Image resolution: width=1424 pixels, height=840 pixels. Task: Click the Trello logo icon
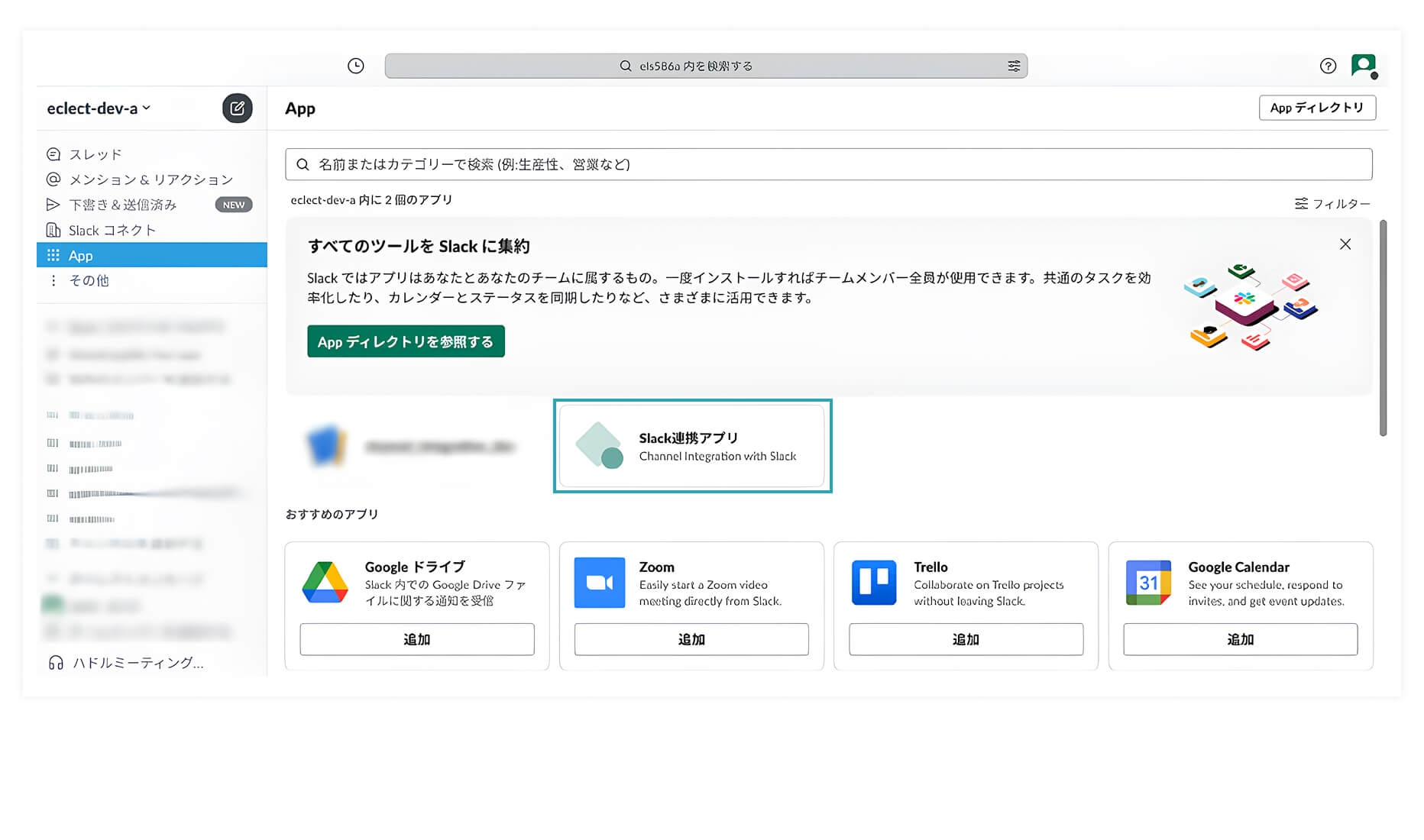click(874, 583)
